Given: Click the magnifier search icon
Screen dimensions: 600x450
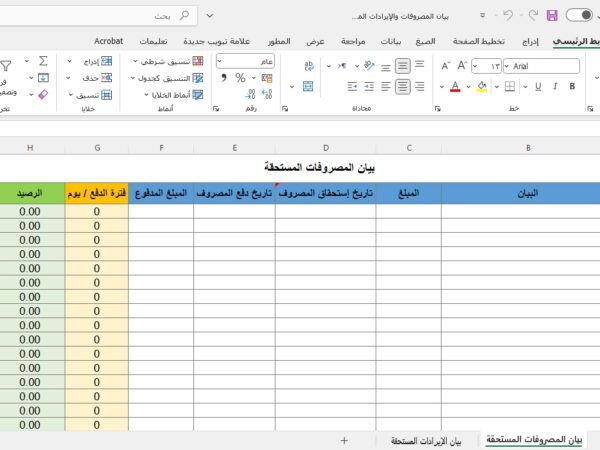Looking at the screenshot, I should tap(184, 15).
